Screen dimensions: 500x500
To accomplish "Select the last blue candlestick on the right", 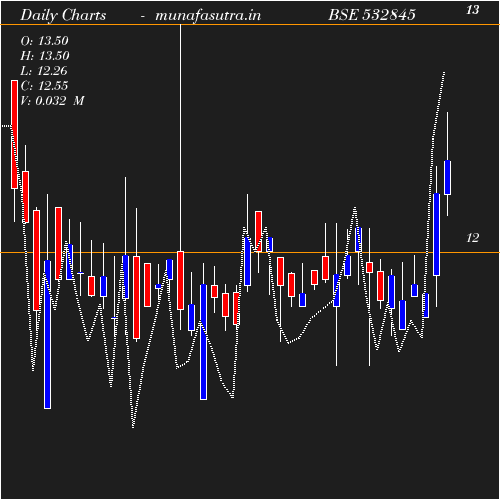I will click(x=447, y=177).
